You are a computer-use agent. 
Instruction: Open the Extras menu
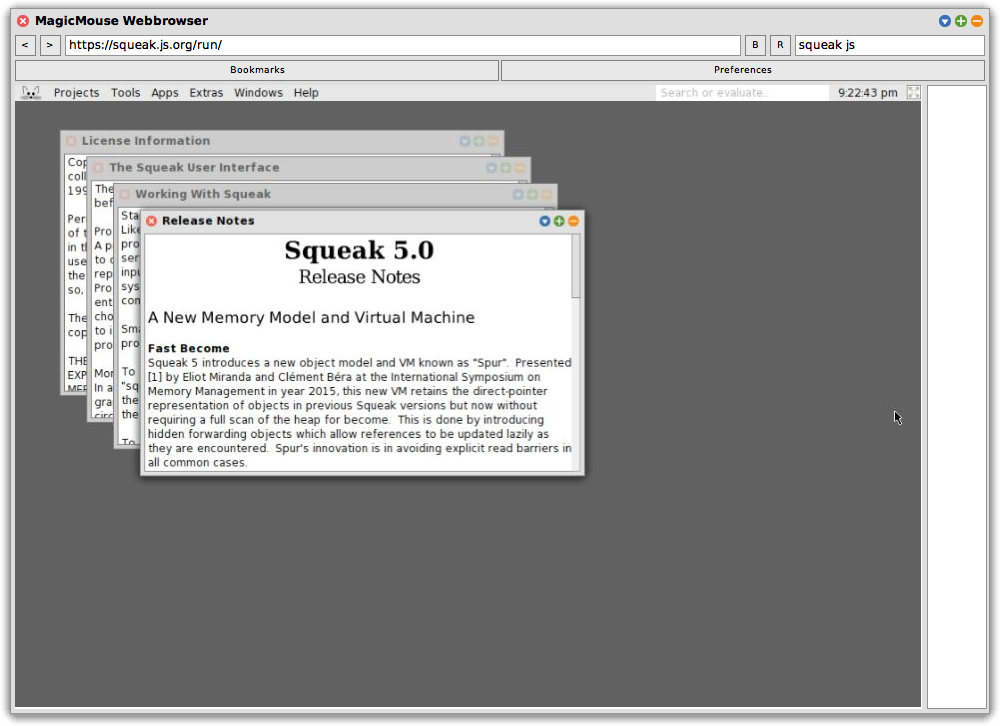pos(206,93)
